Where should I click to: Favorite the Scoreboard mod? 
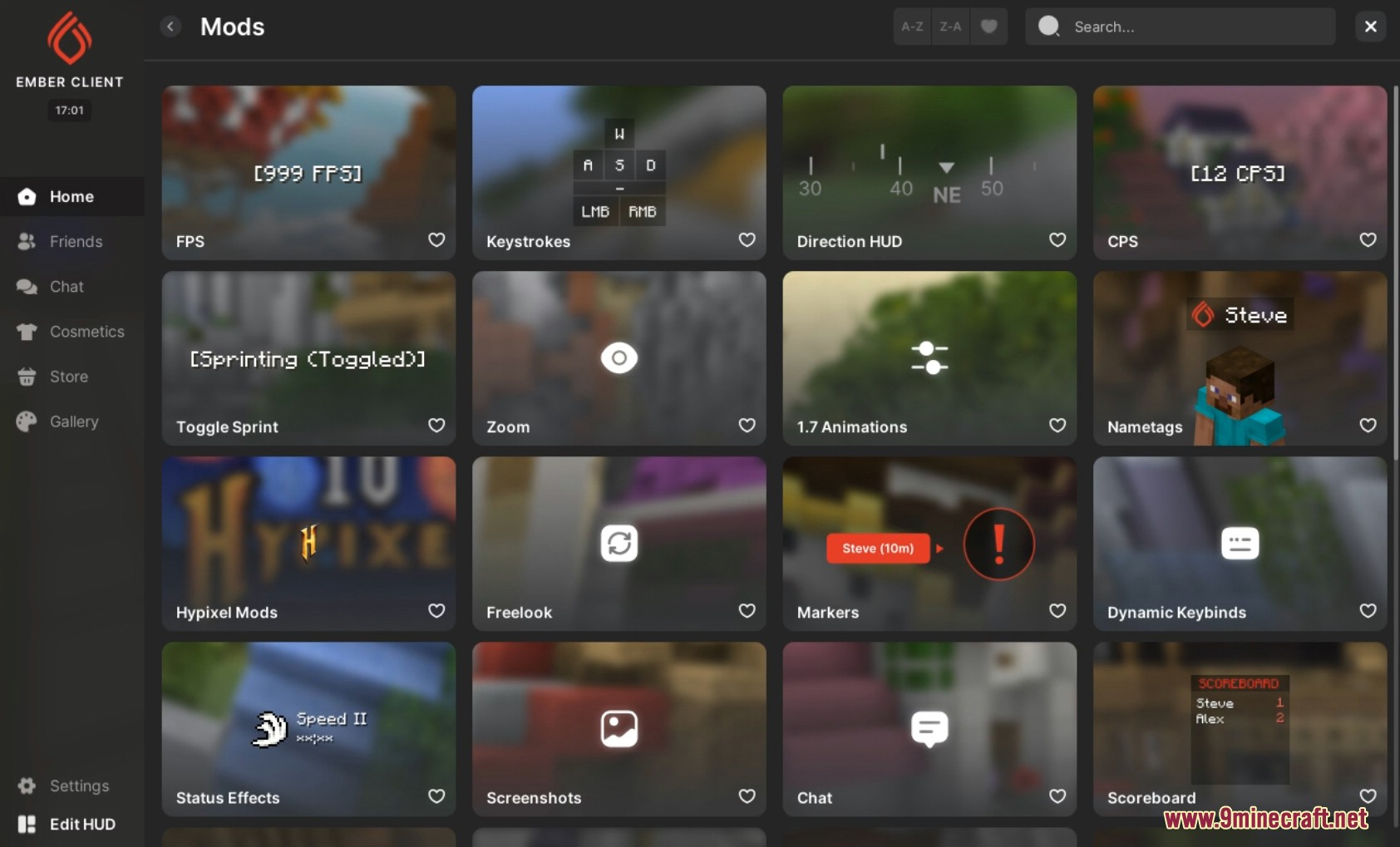tap(1368, 796)
